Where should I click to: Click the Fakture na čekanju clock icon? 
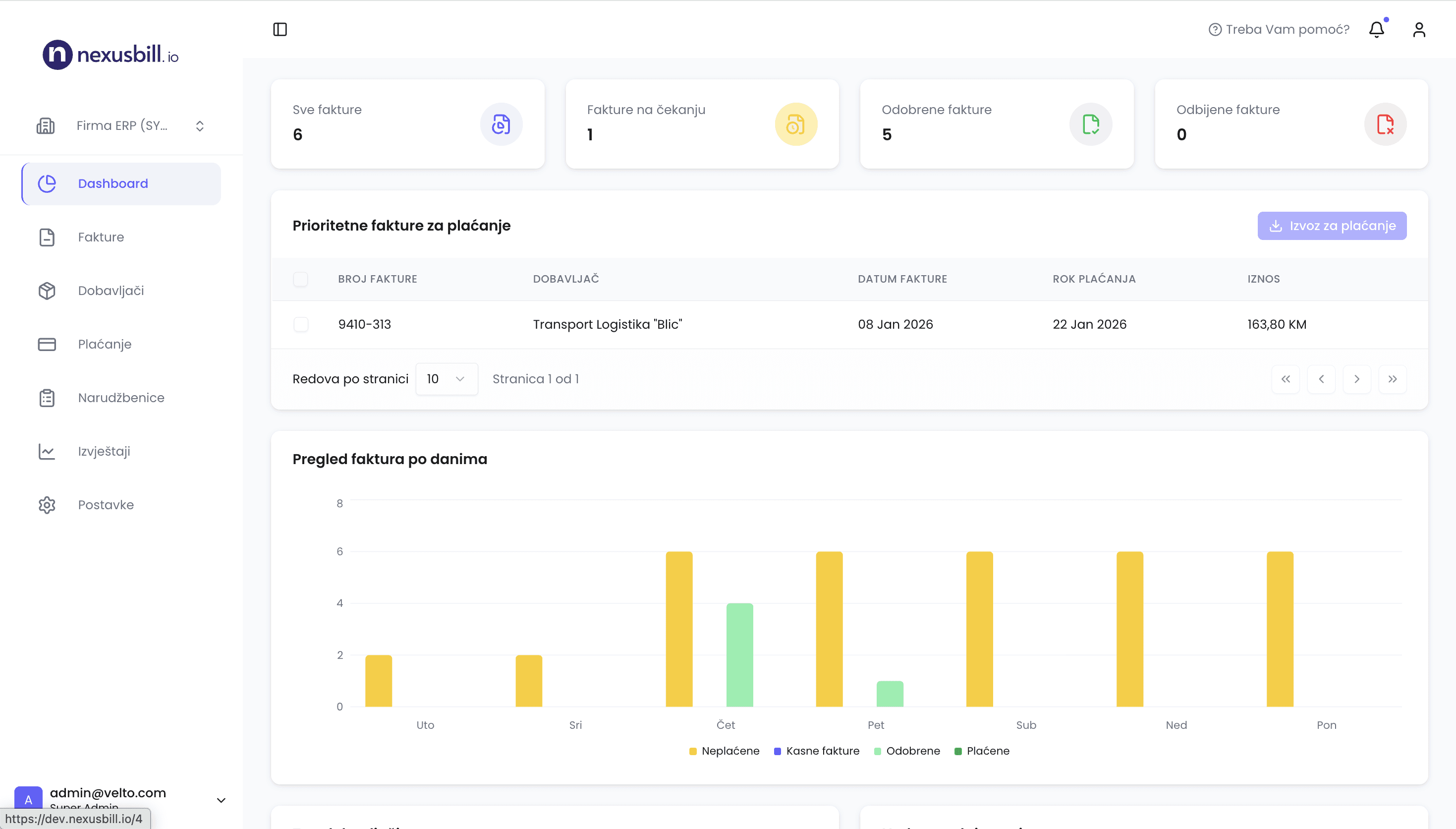[x=795, y=124]
